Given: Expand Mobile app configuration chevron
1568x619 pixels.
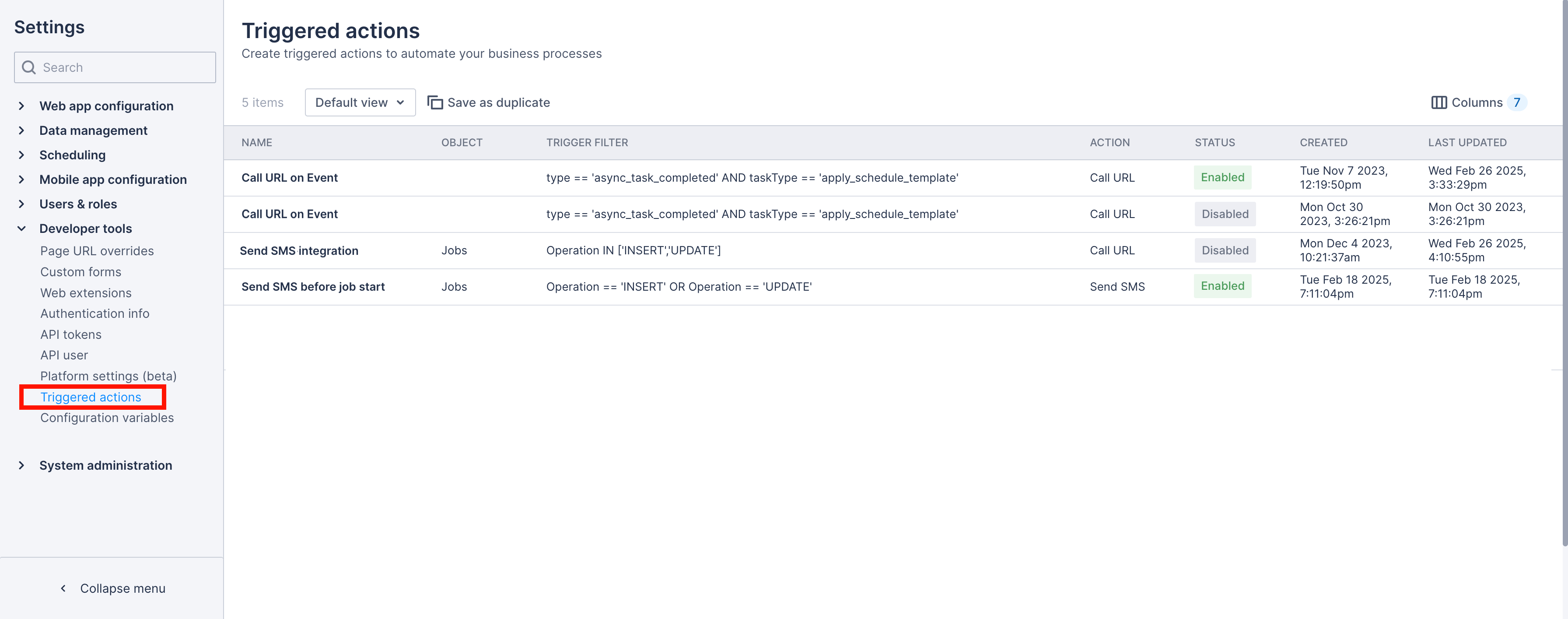Looking at the screenshot, I should click(x=22, y=180).
